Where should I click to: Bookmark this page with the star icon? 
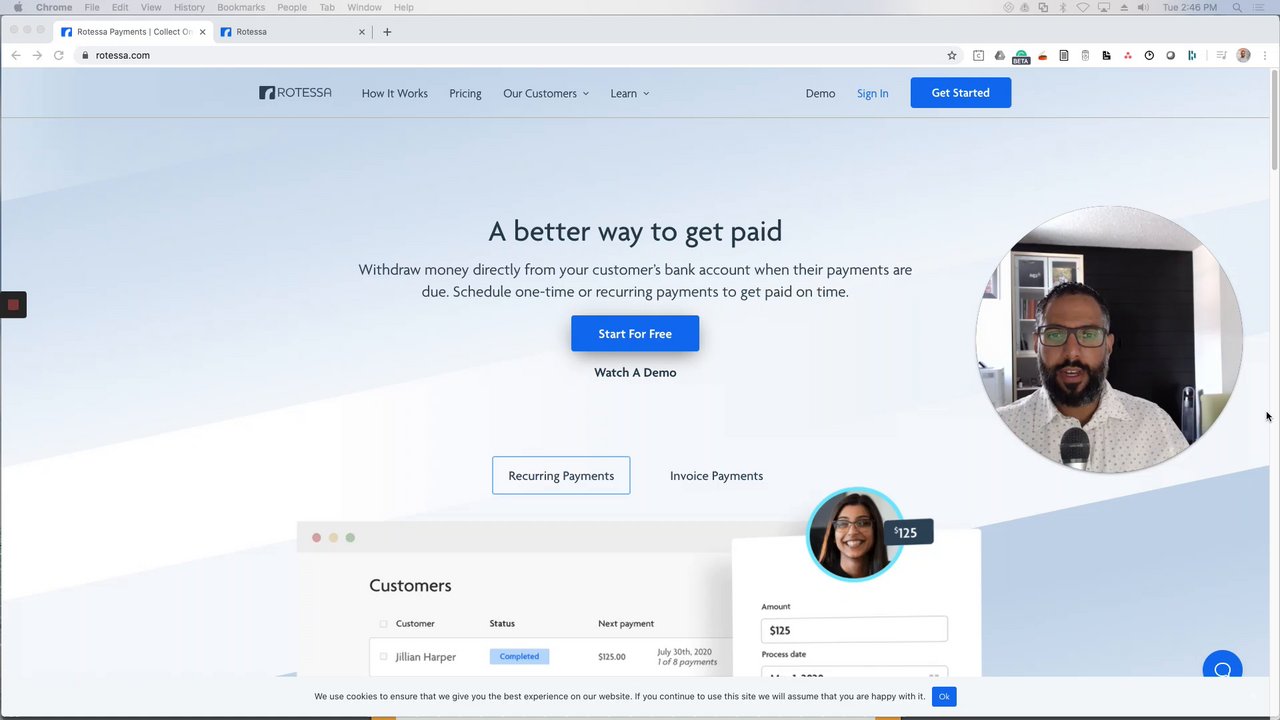pyautogui.click(x=952, y=55)
